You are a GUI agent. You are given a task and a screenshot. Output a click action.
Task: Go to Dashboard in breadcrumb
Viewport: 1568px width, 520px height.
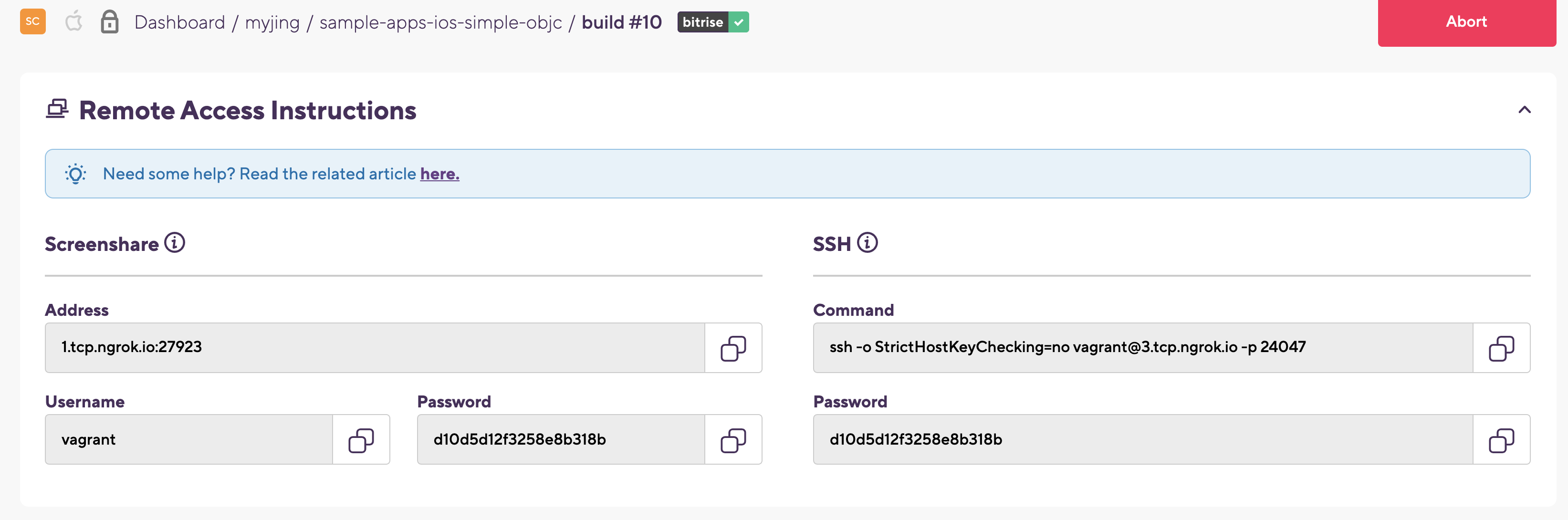pyautogui.click(x=179, y=22)
